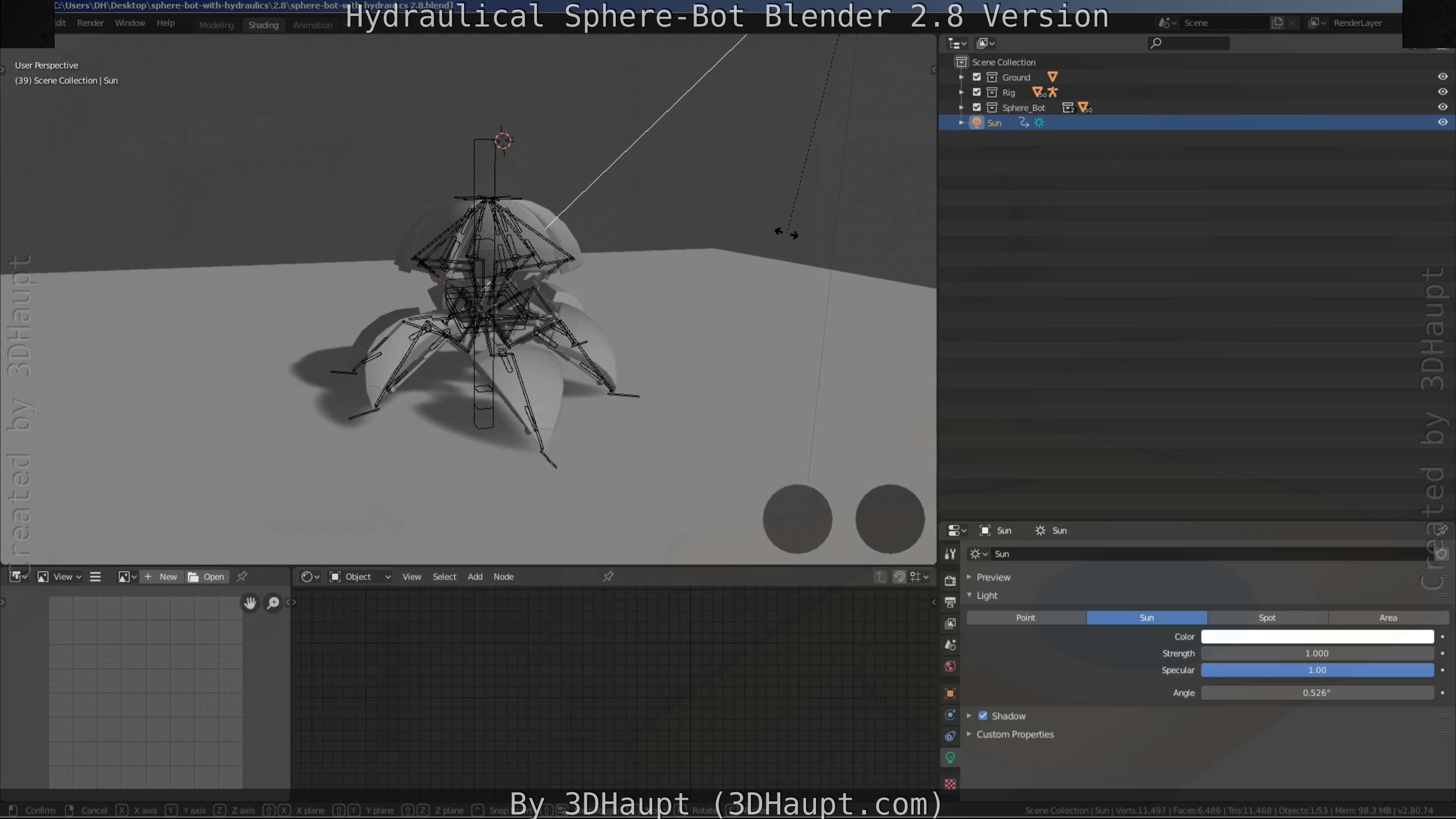Viewport: 1456px width, 819px height.
Task: Click the New image button
Action: pos(162,576)
